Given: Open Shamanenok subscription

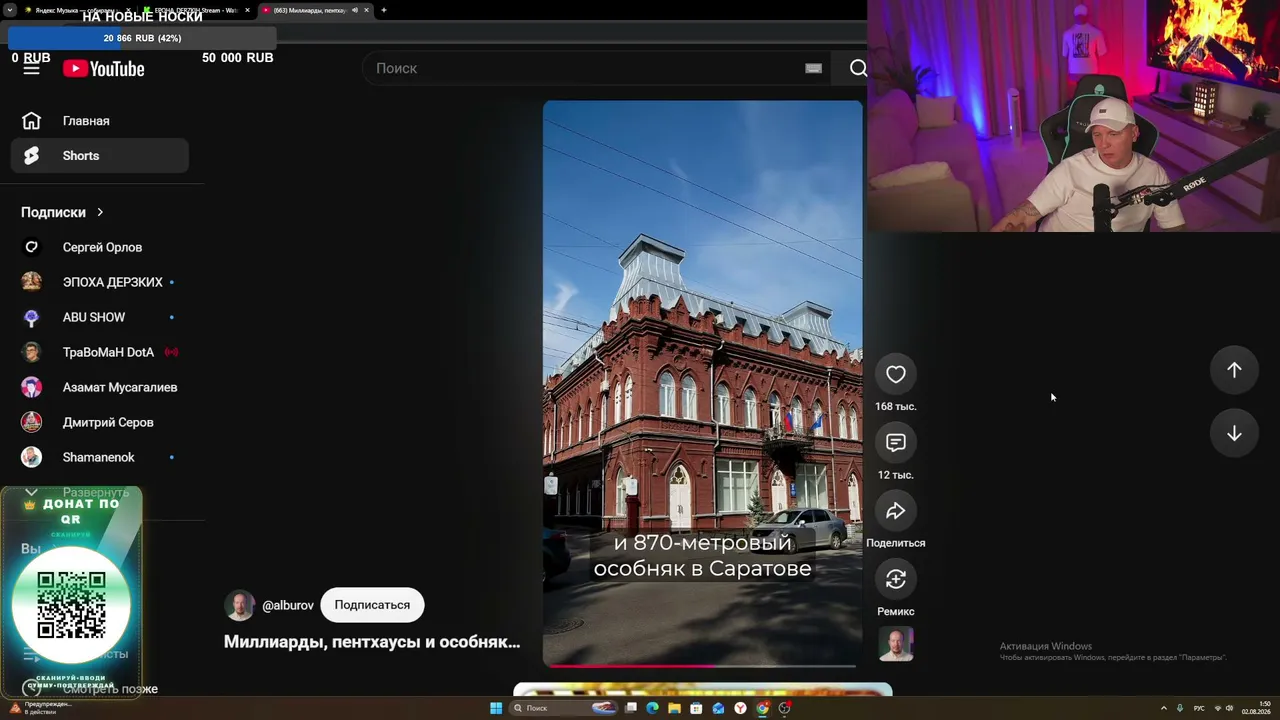Looking at the screenshot, I should tap(100, 457).
